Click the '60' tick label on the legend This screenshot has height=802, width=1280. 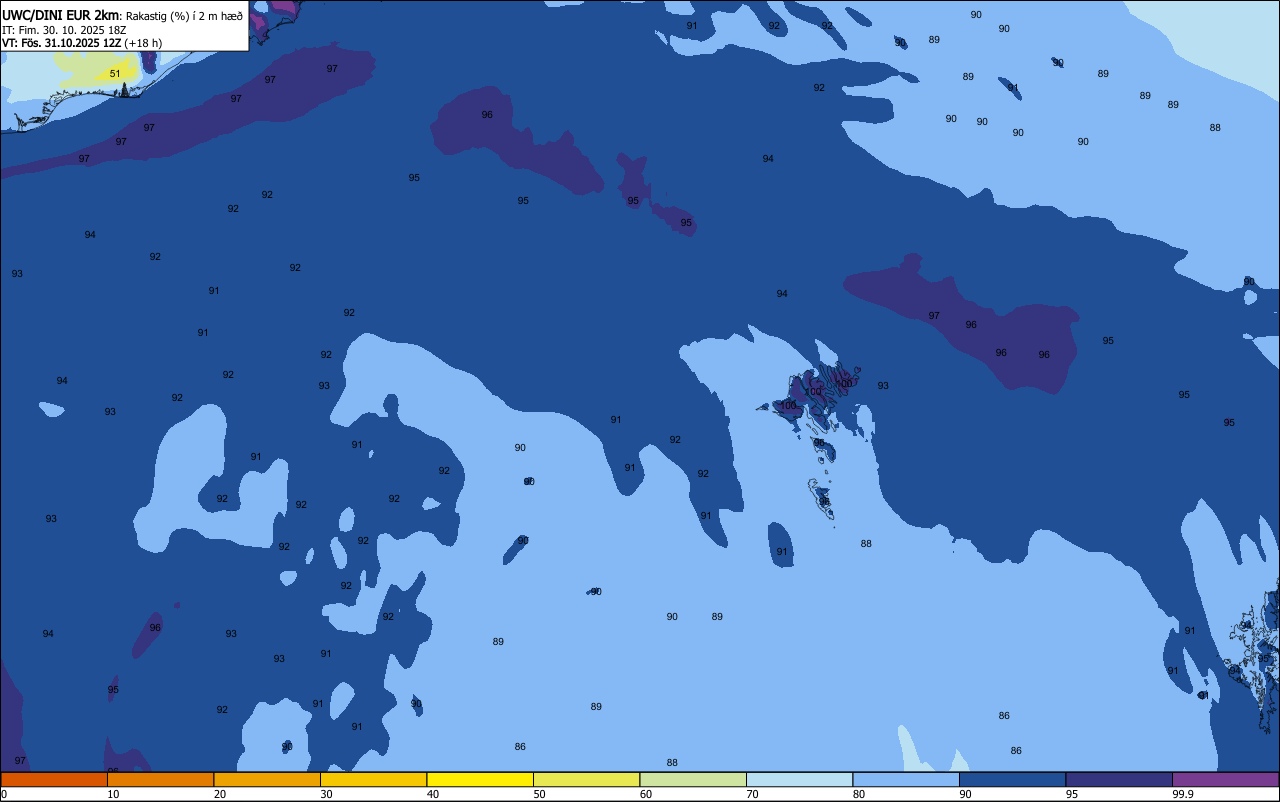(646, 794)
